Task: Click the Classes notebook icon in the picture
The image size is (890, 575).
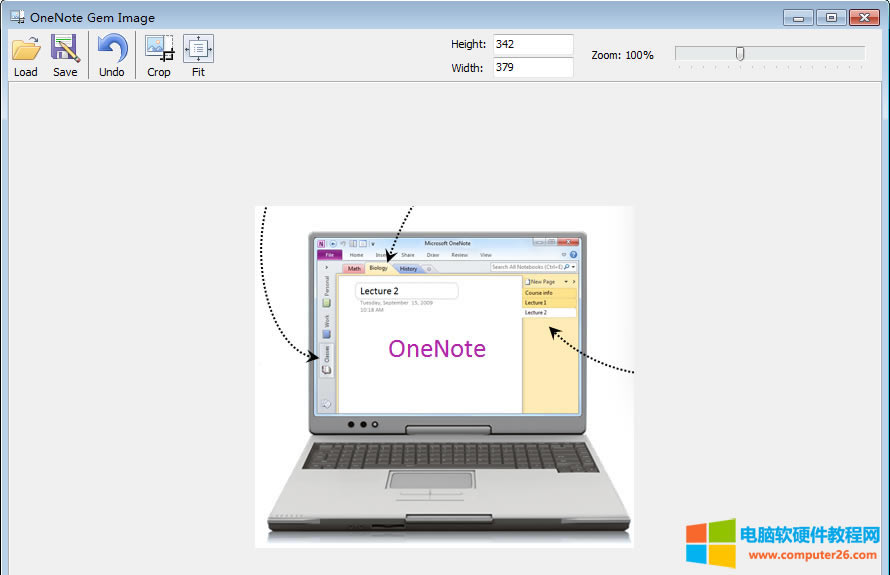Action: tap(326, 370)
